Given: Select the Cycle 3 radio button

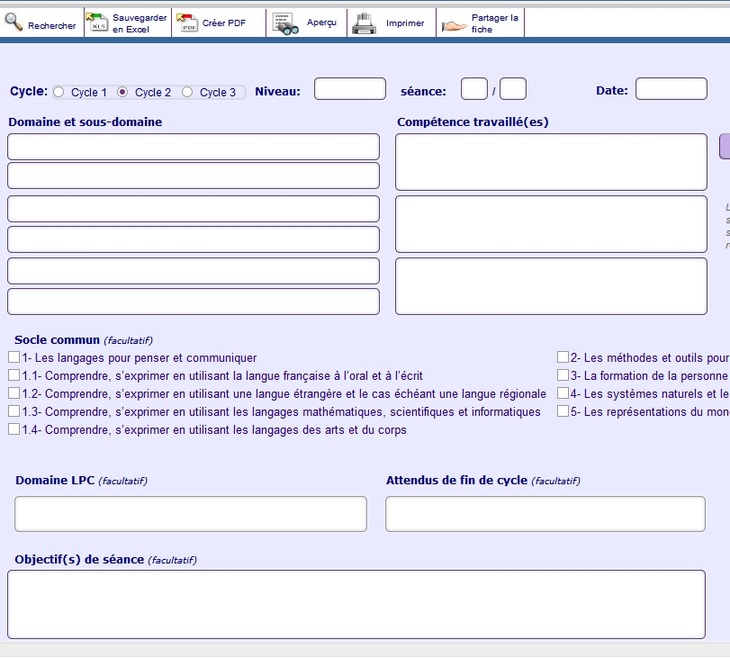Looking at the screenshot, I should tap(187, 92).
